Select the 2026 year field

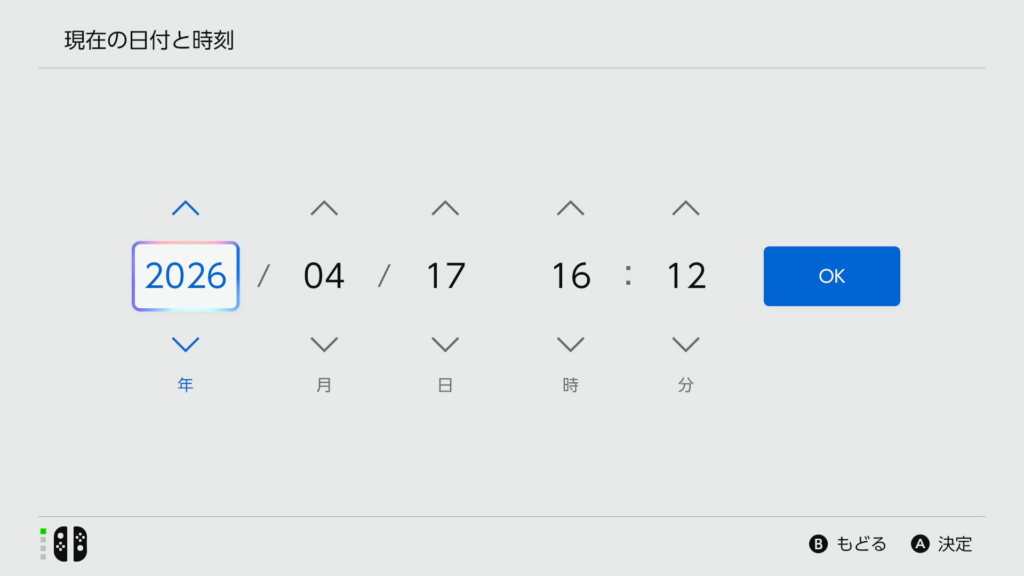185,276
